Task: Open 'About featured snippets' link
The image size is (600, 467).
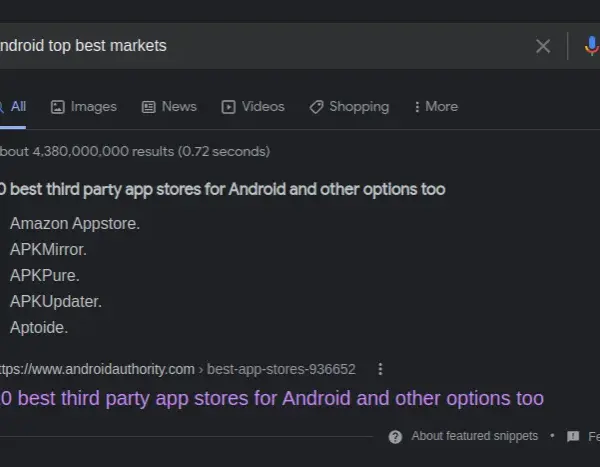Action: (x=474, y=436)
